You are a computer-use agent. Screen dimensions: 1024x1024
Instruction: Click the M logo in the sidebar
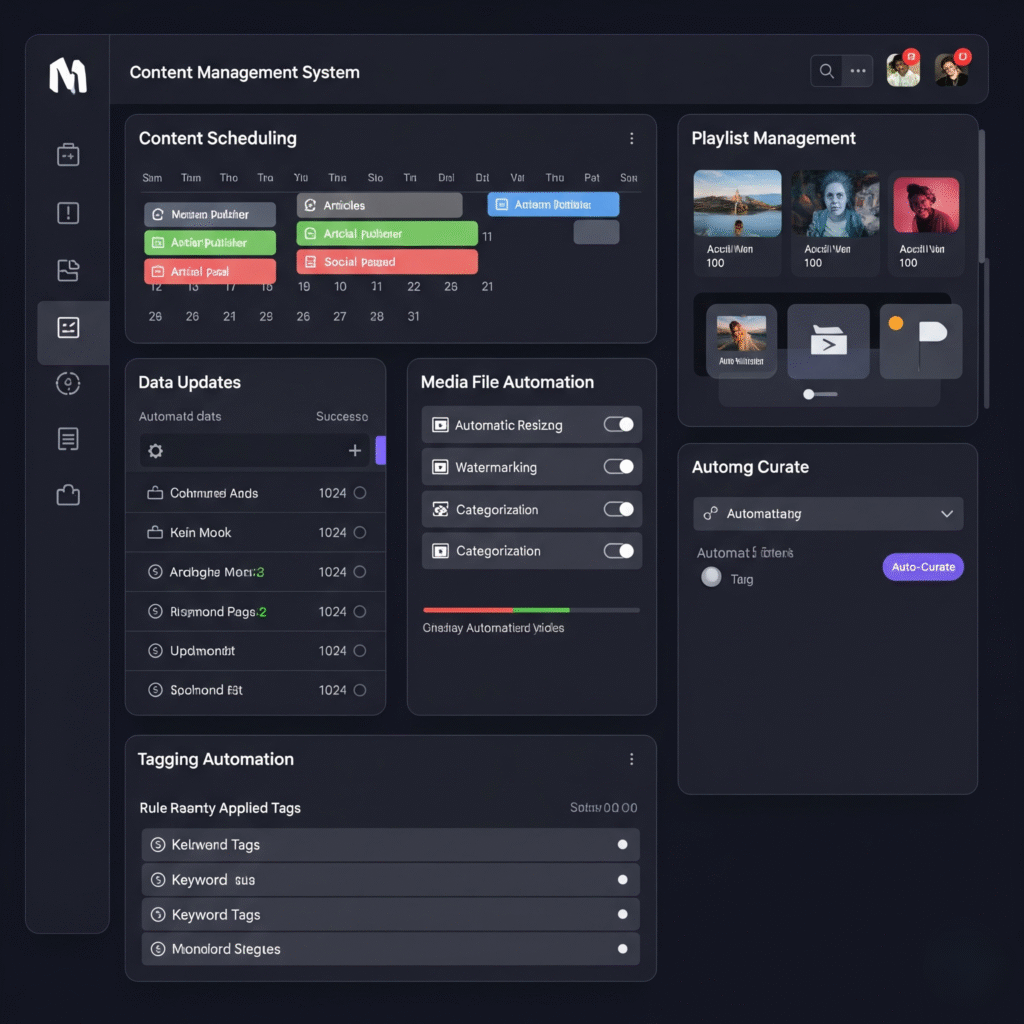[68, 76]
